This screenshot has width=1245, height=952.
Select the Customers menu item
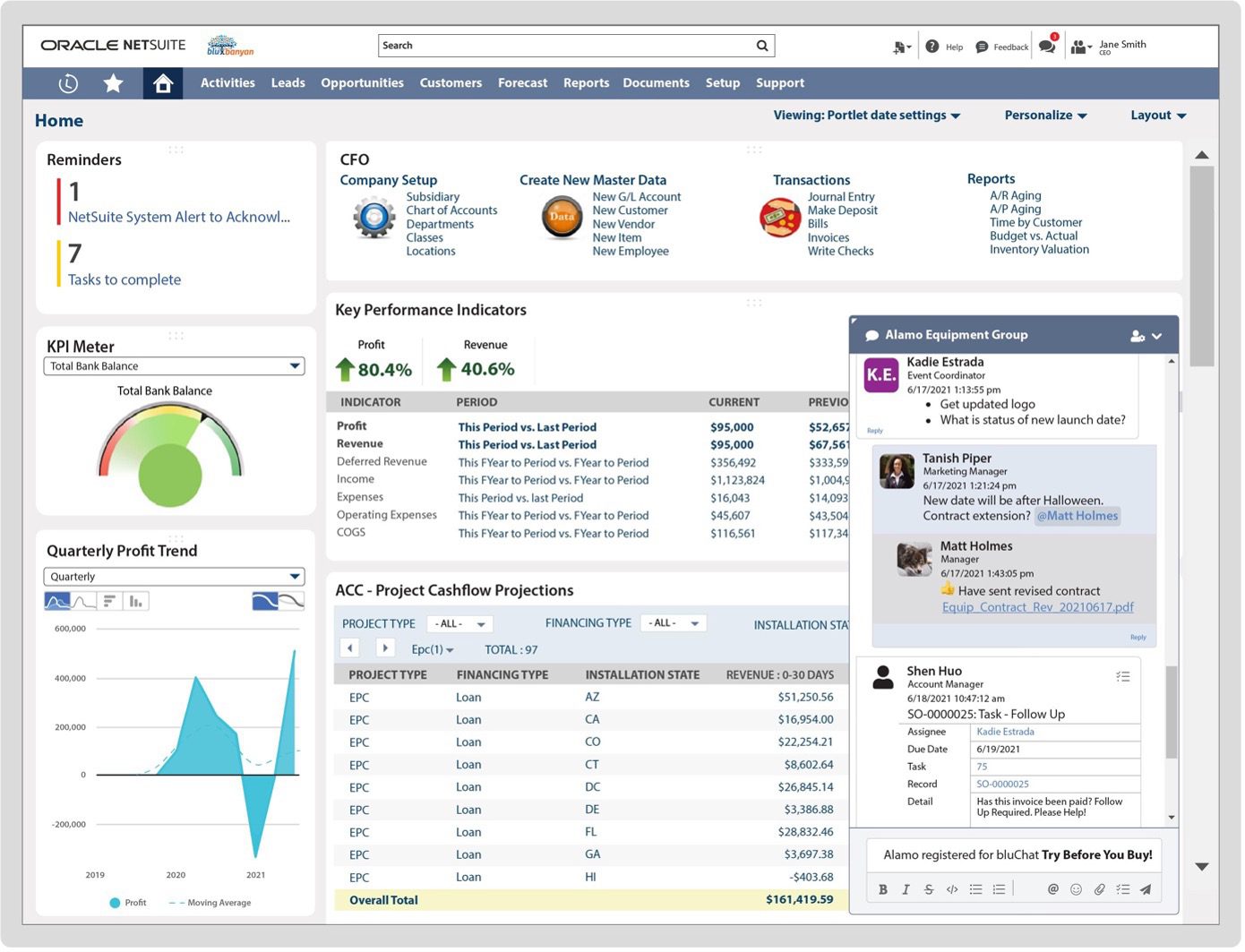click(x=451, y=83)
